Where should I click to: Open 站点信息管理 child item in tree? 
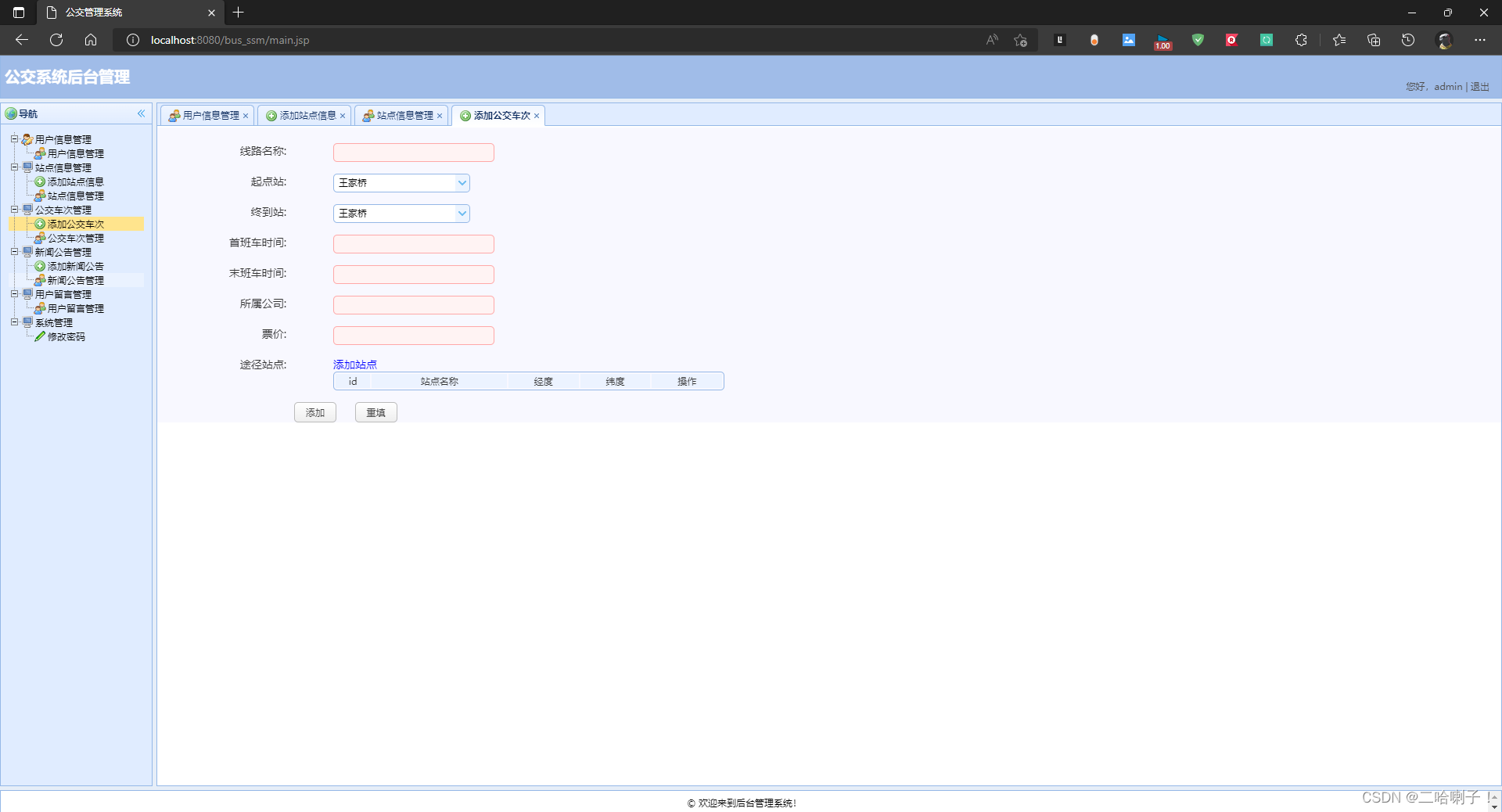(75, 196)
